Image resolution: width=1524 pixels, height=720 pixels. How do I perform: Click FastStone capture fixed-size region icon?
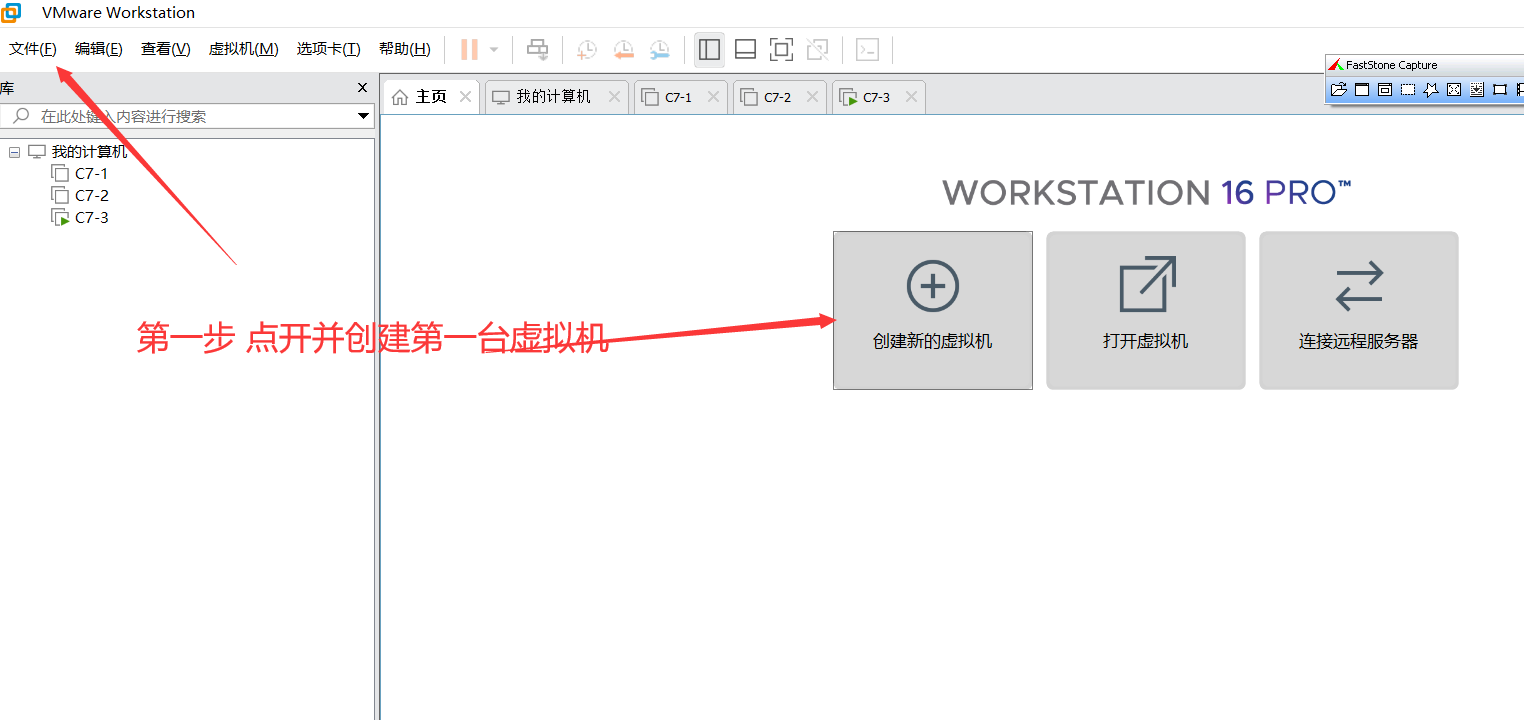(1500, 90)
